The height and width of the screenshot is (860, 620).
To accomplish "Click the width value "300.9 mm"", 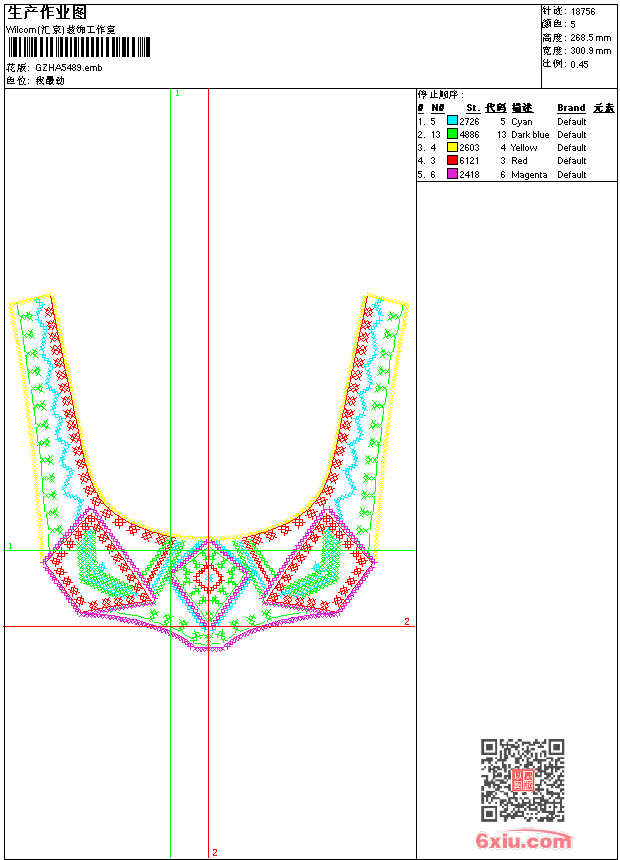I will [x=590, y=51].
